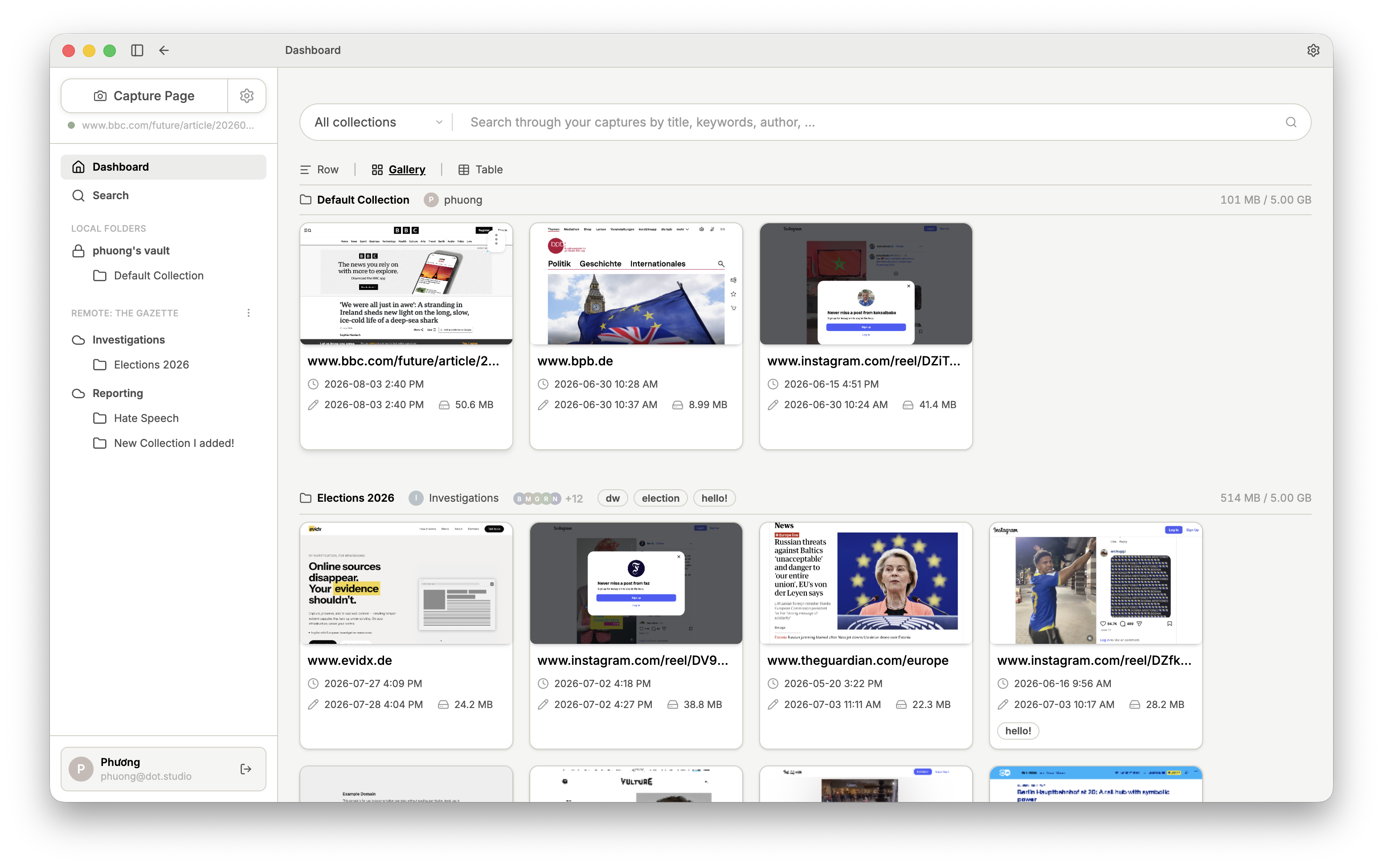Screen dimensions: 1383x868
Task: Click the www.bpb.de title
Action: (x=575, y=361)
